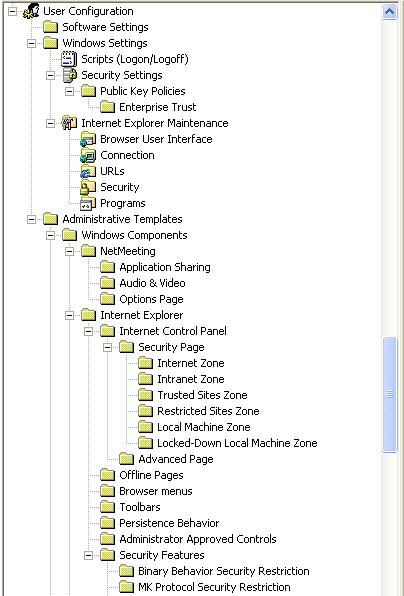Click the Security Settings lock icon

click(x=69, y=75)
